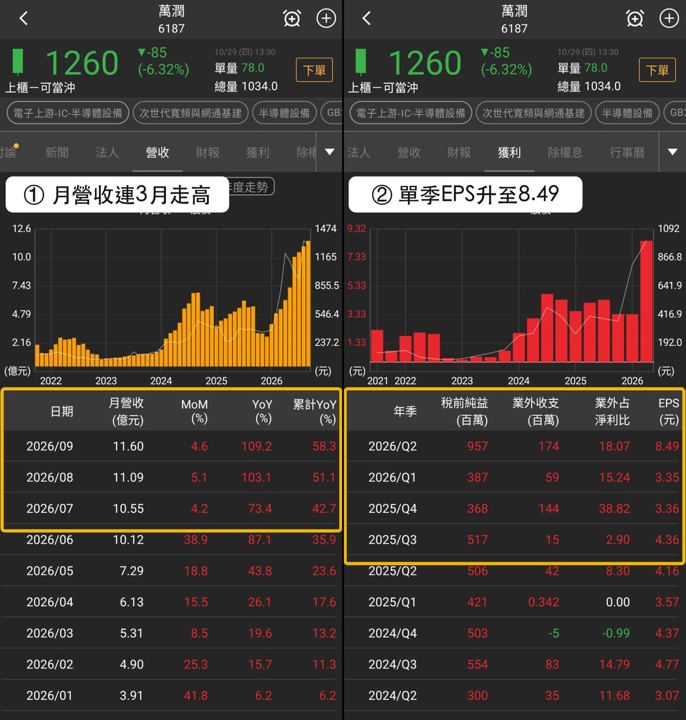686x720 pixels.
Task: Expand tab list dropdown arrow in left panel
Action: coord(330,152)
